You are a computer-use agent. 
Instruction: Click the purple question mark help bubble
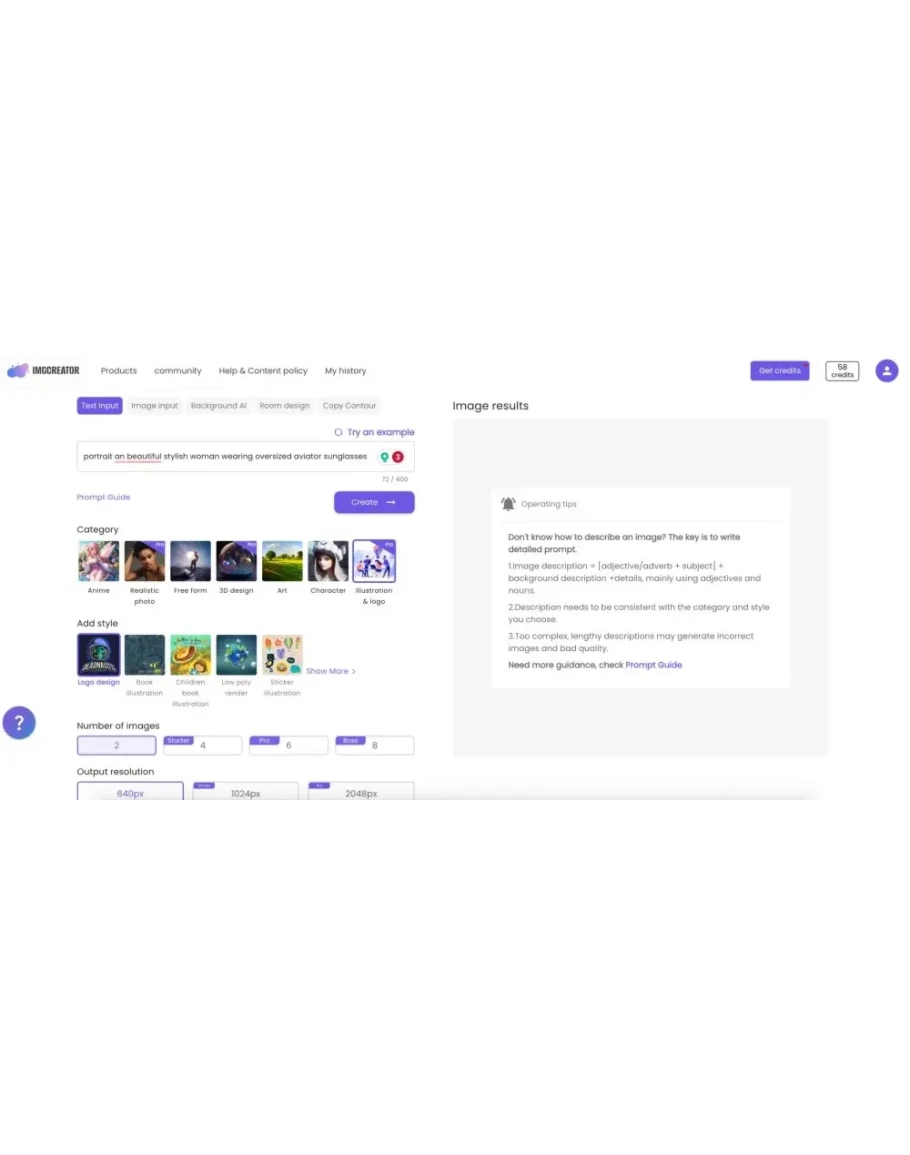[19, 723]
